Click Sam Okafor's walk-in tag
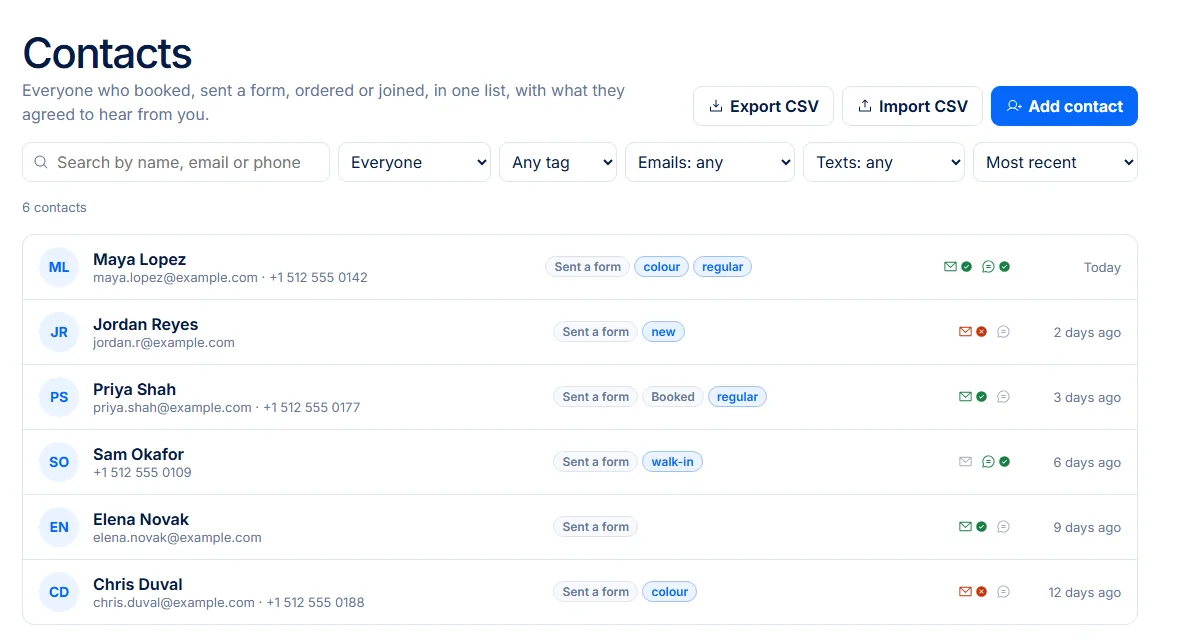Screen dimensions: 1180x640 click(x=672, y=462)
